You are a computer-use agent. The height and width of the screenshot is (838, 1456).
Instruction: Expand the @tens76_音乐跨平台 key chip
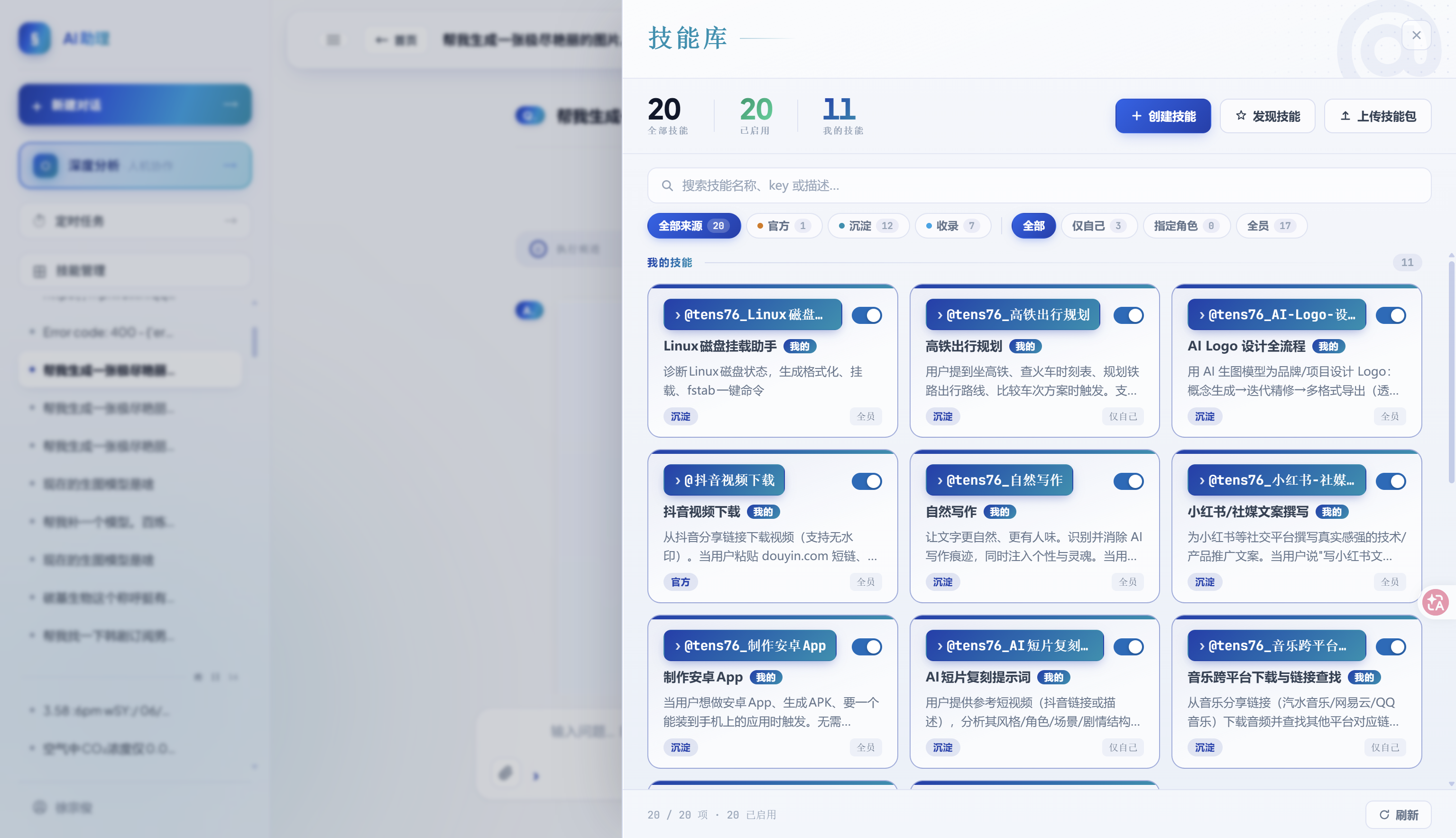click(x=1276, y=646)
